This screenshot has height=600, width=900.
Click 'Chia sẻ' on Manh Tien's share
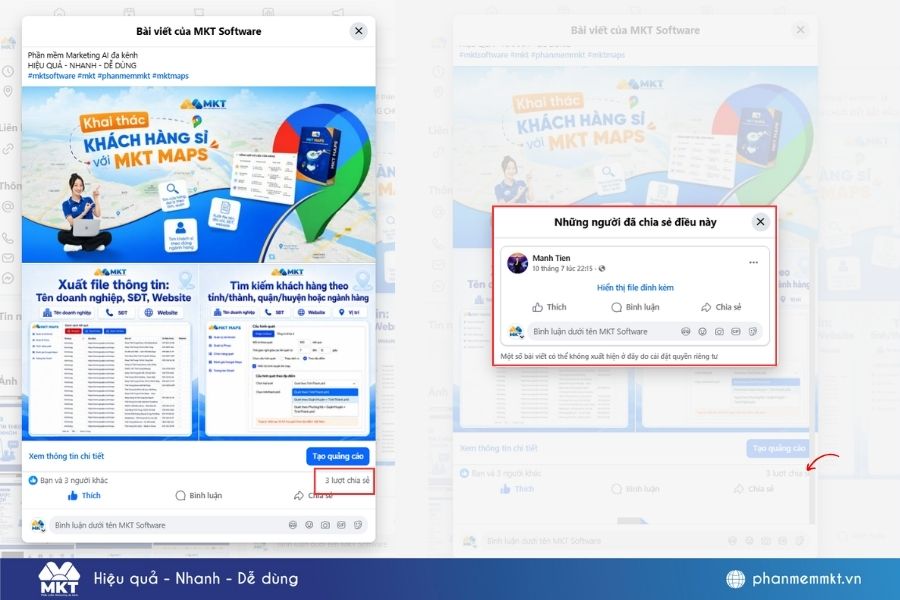(x=721, y=307)
